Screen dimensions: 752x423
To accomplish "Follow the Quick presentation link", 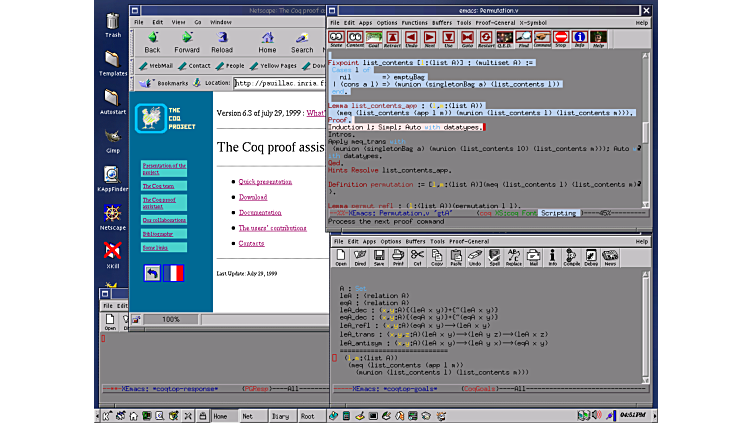I will 265,181.
